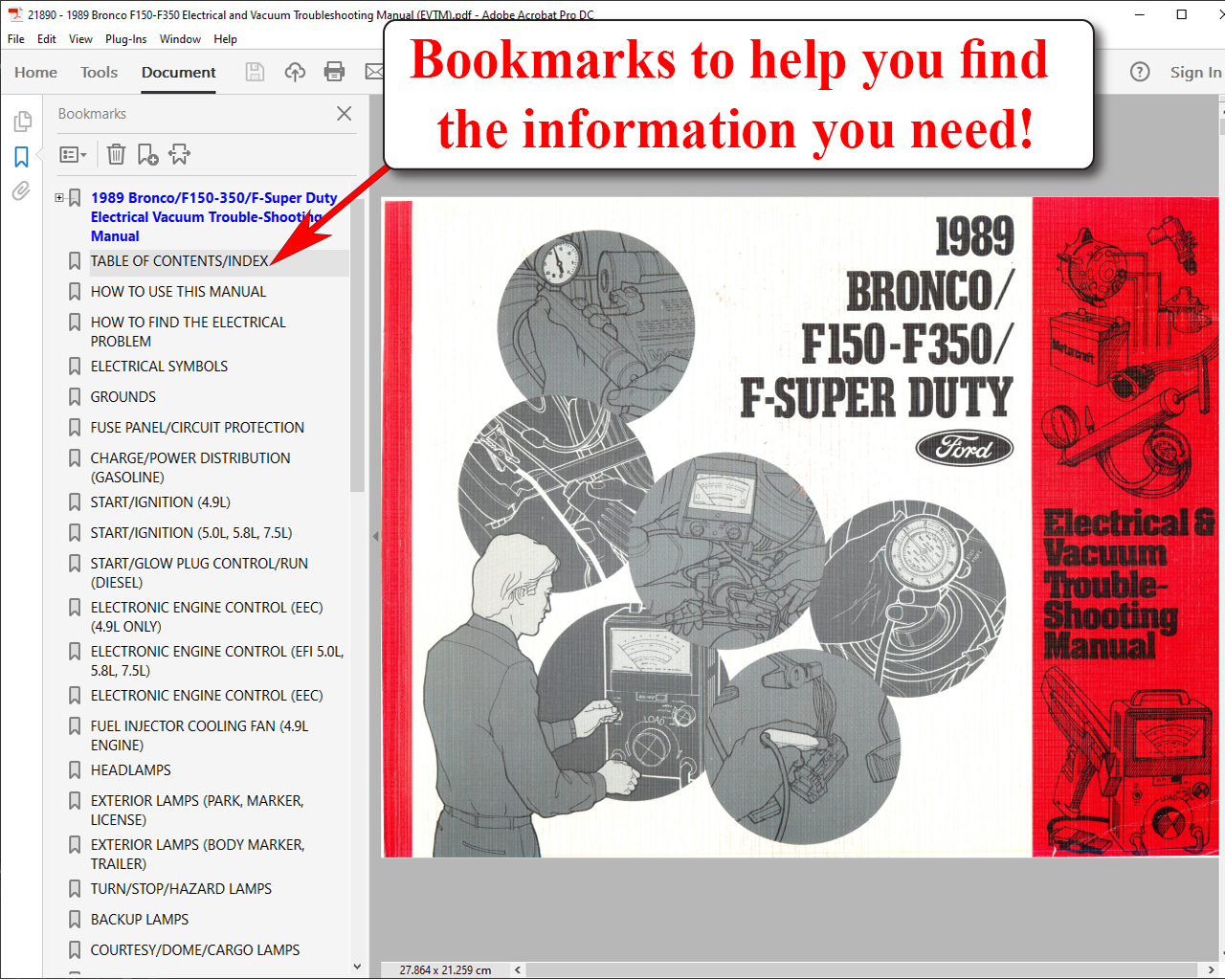The height and width of the screenshot is (980, 1225).
Task: Open CHARGE/POWER DISTRIBUTION (GASOLINE) bookmark
Action: (x=190, y=468)
